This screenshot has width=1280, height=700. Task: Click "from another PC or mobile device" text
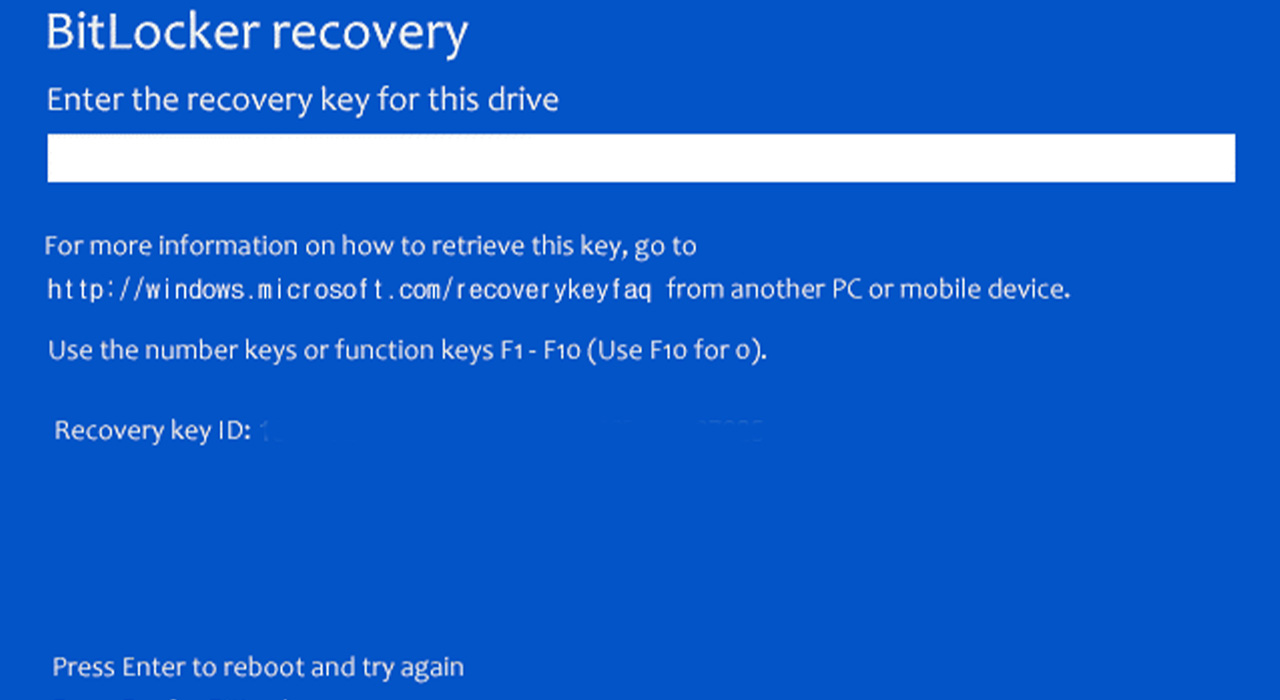pos(868,290)
